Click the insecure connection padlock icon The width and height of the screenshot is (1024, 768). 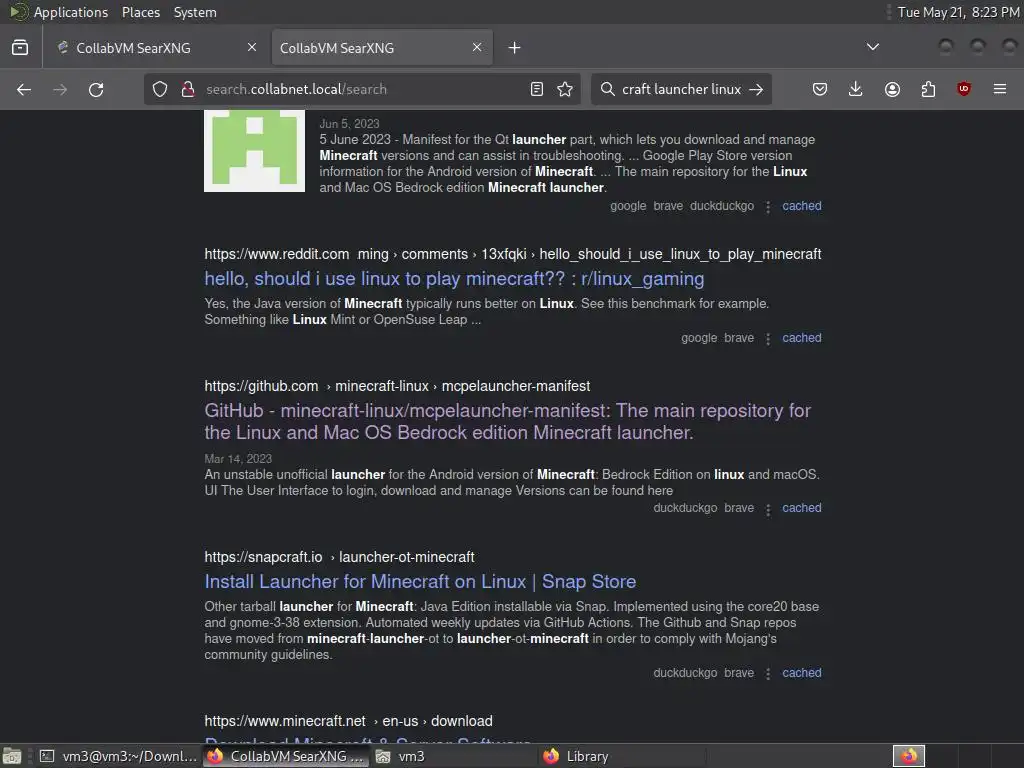pos(188,89)
